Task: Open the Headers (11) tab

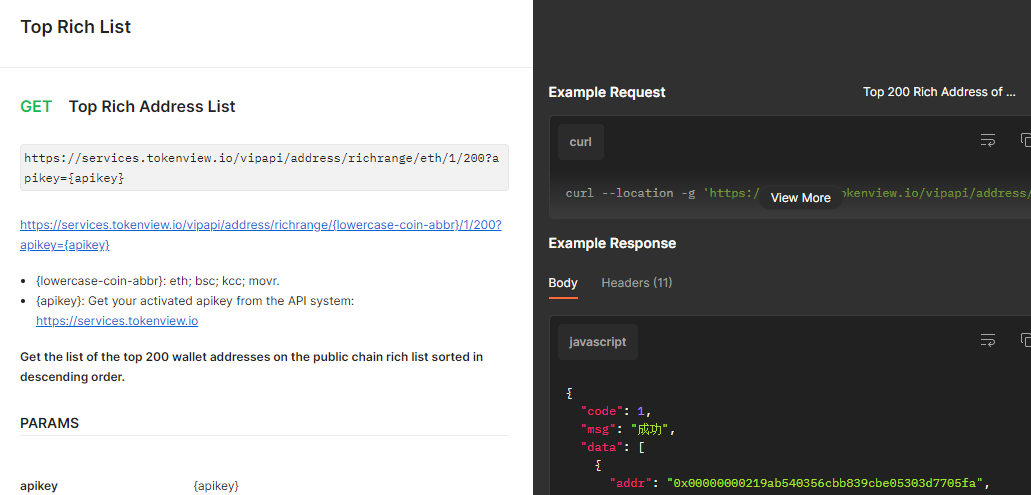Action: pos(636,283)
